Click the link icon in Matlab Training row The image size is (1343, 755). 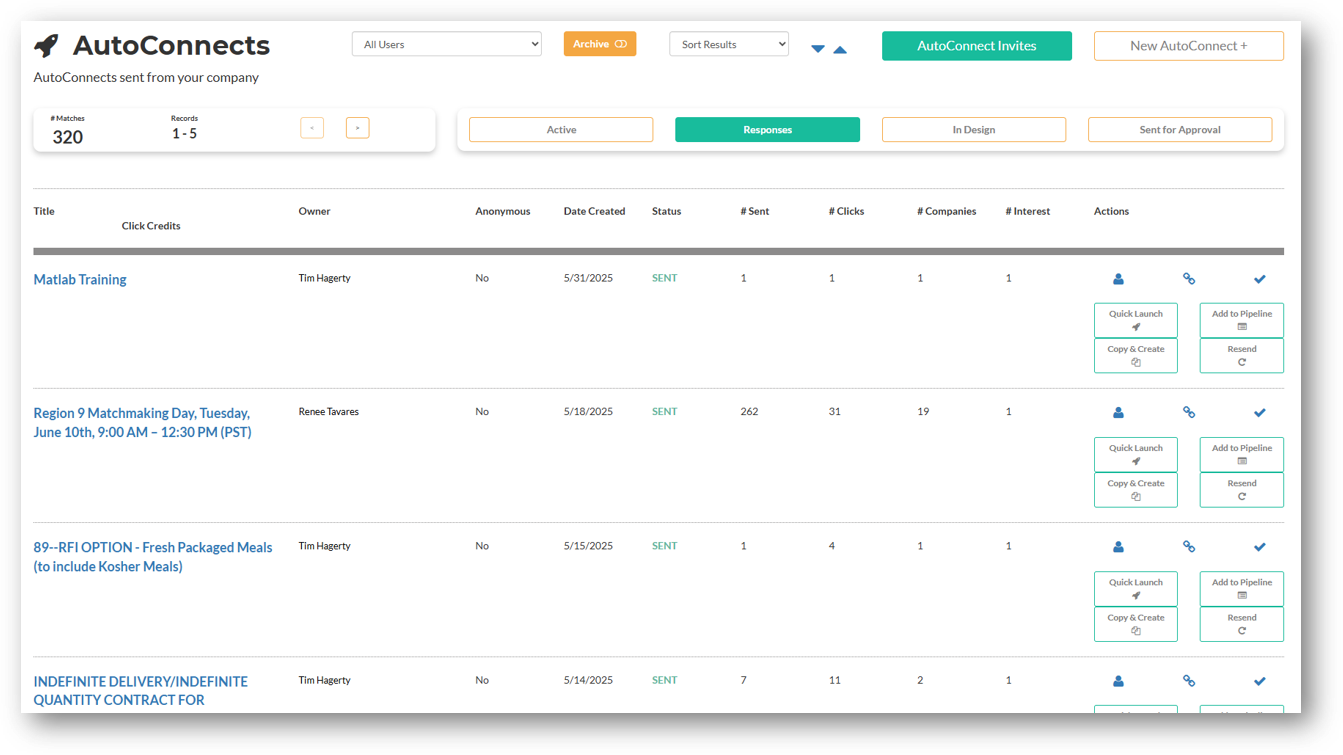click(x=1189, y=279)
